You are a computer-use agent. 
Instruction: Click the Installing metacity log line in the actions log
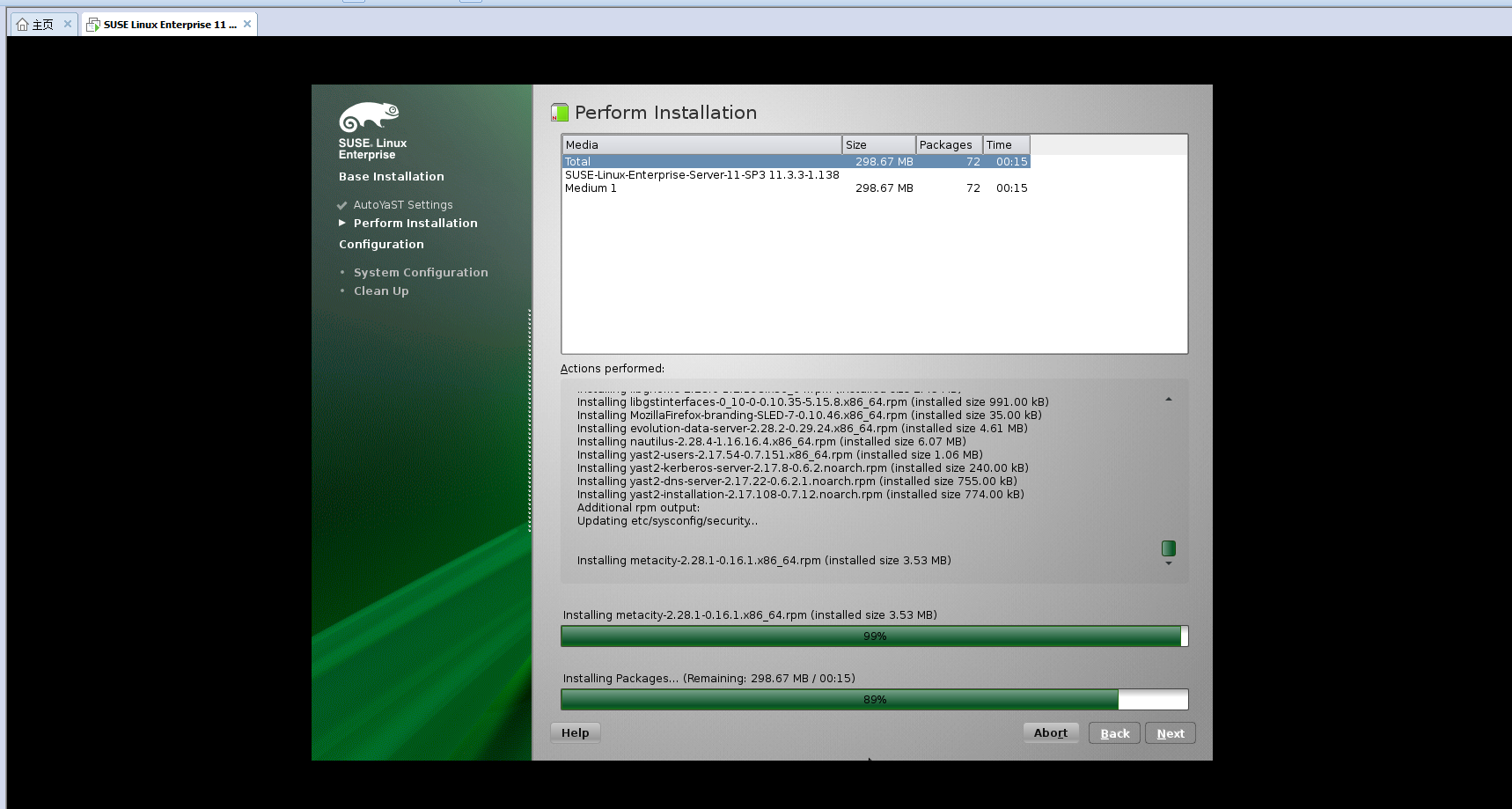click(764, 561)
